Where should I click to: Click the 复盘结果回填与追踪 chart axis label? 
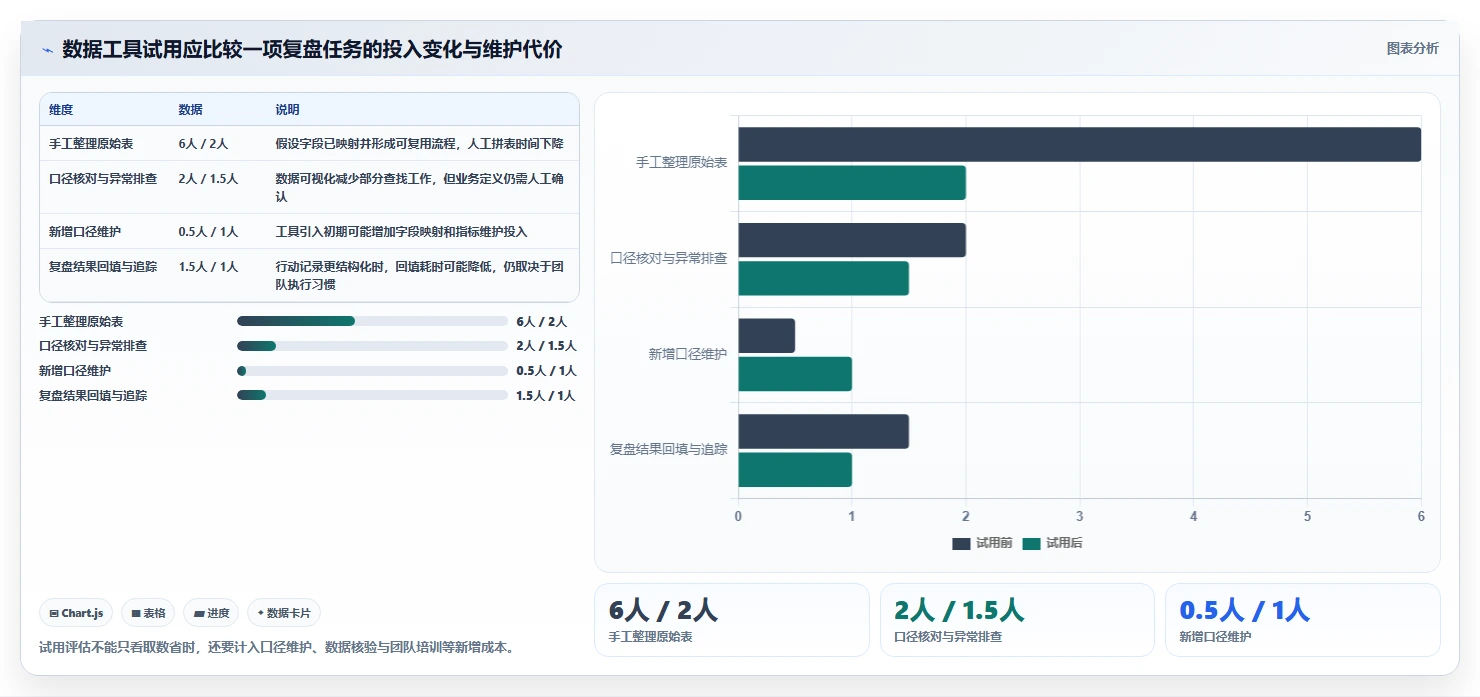coord(669,450)
